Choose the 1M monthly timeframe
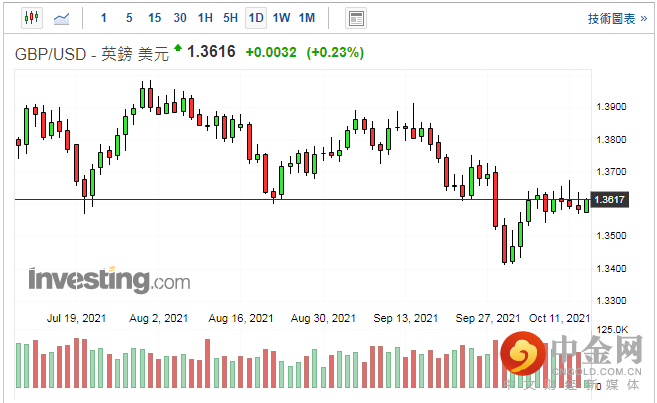The image size is (657, 403). [306, 18]
